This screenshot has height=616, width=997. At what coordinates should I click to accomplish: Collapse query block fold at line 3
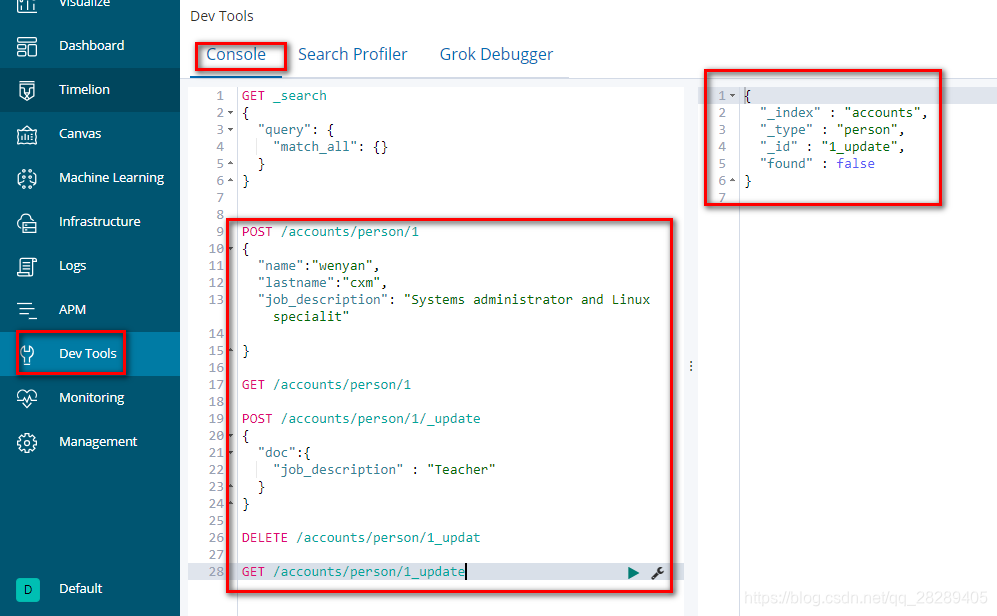231,130
